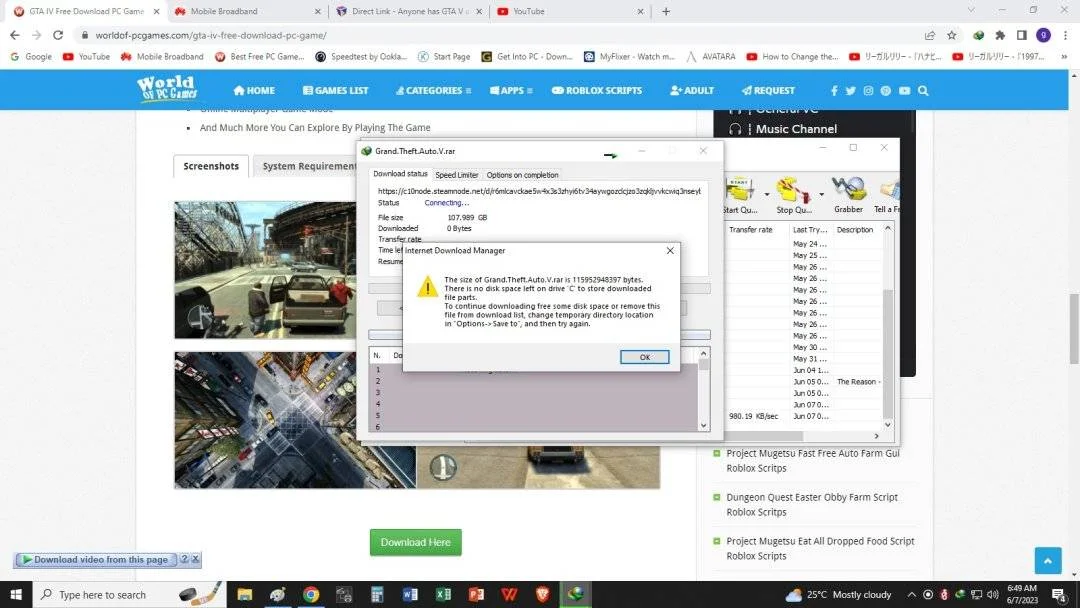Open HOME in site navigation

coord(254,90)
